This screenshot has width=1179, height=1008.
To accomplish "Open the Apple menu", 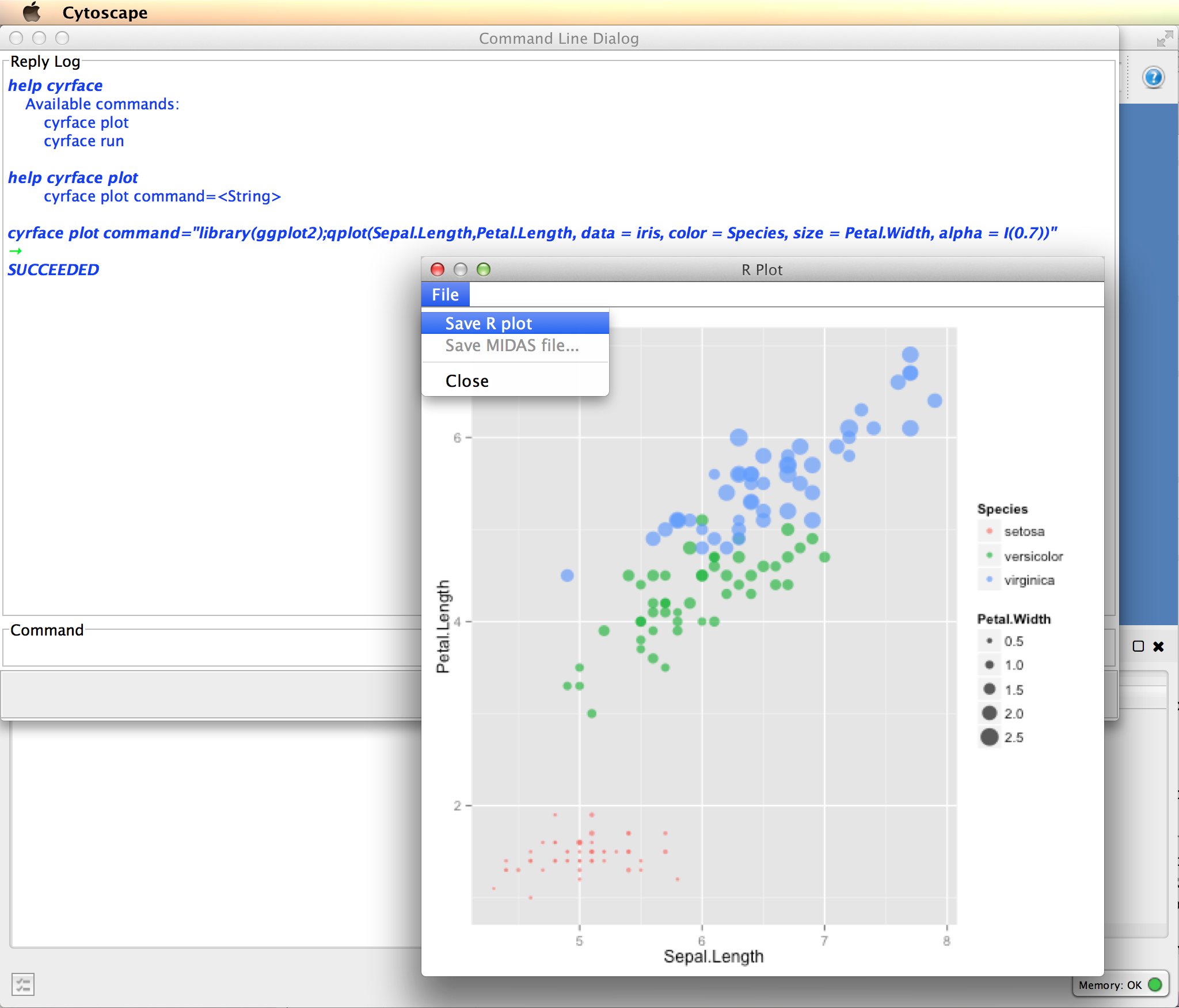I will (32, 12).
